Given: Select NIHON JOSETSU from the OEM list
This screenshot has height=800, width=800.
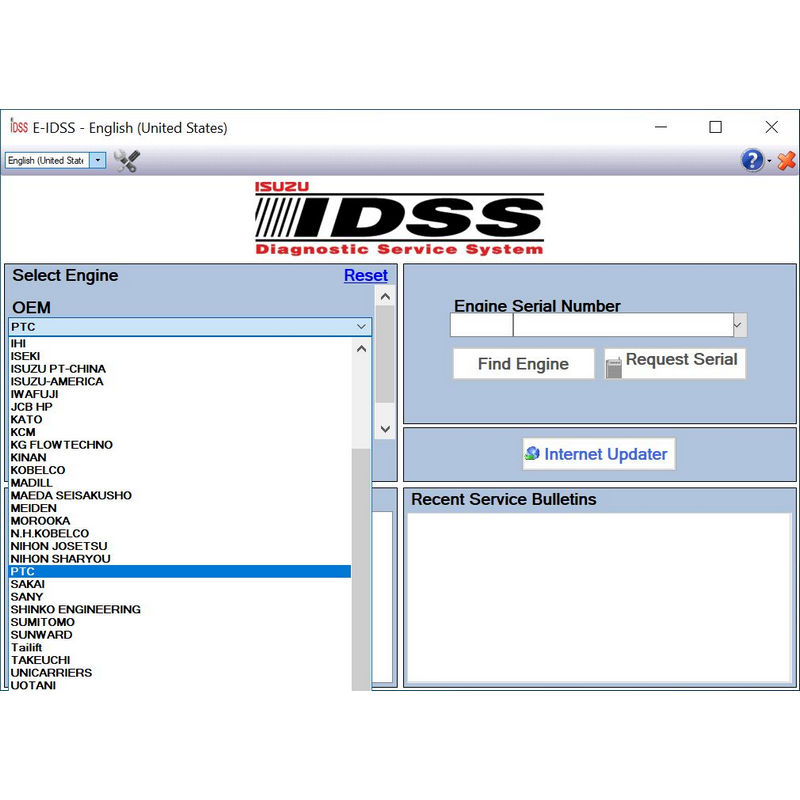Looking at the screenshot, I should [180, 546].
